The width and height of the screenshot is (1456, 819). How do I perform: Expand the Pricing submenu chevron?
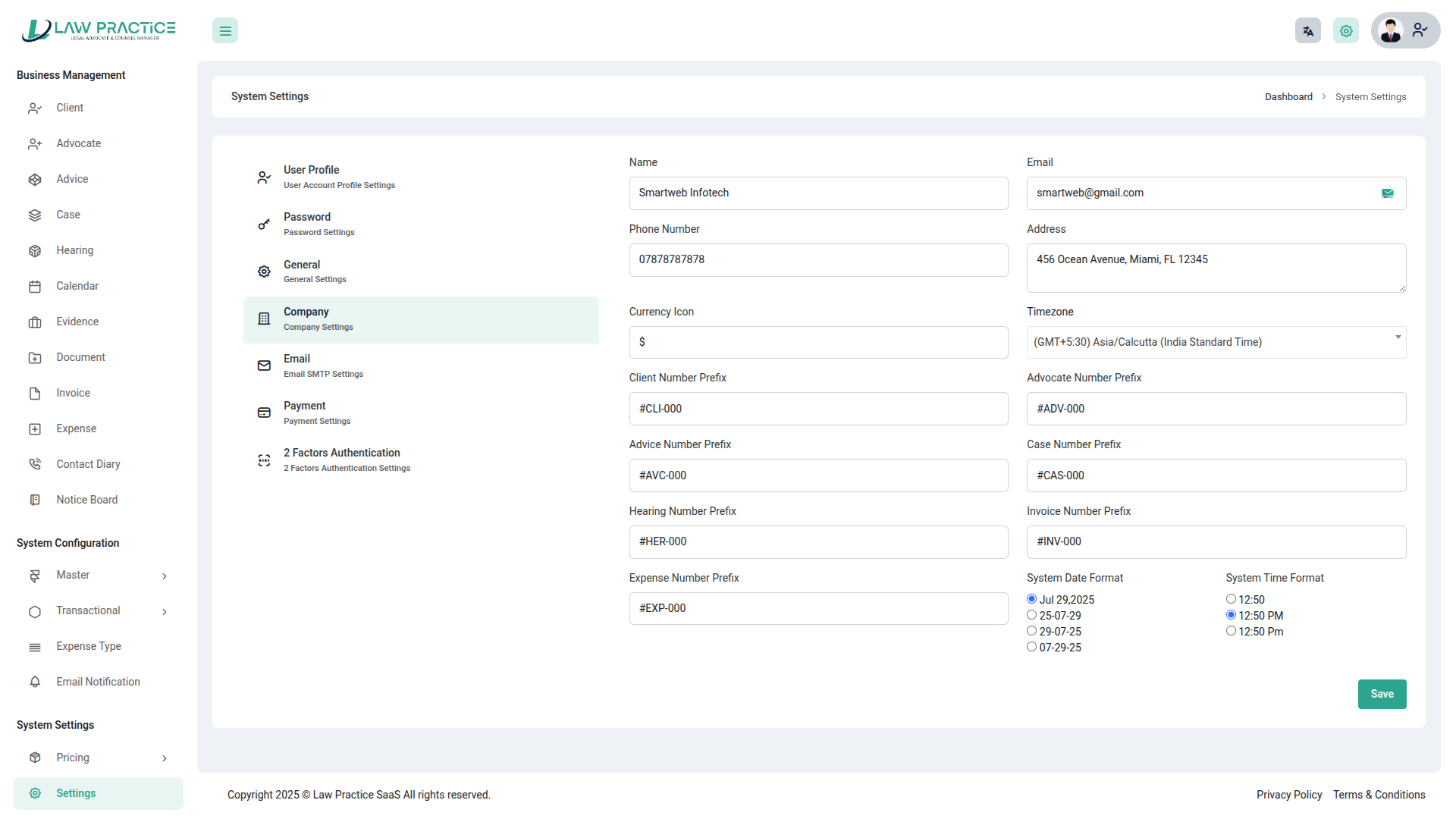pos(165,758)
